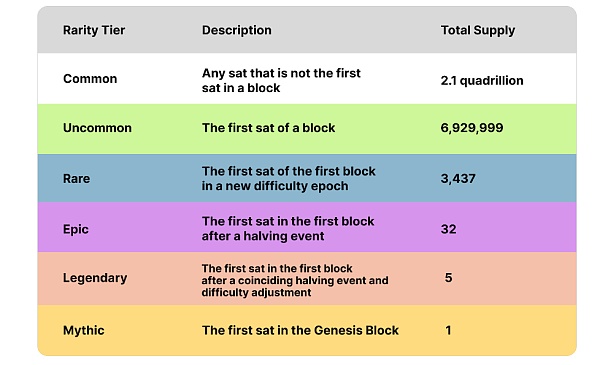Click the new difficulty epoch description
The height and width of the screenshot is (365, 600).
[x=289, y=179]
